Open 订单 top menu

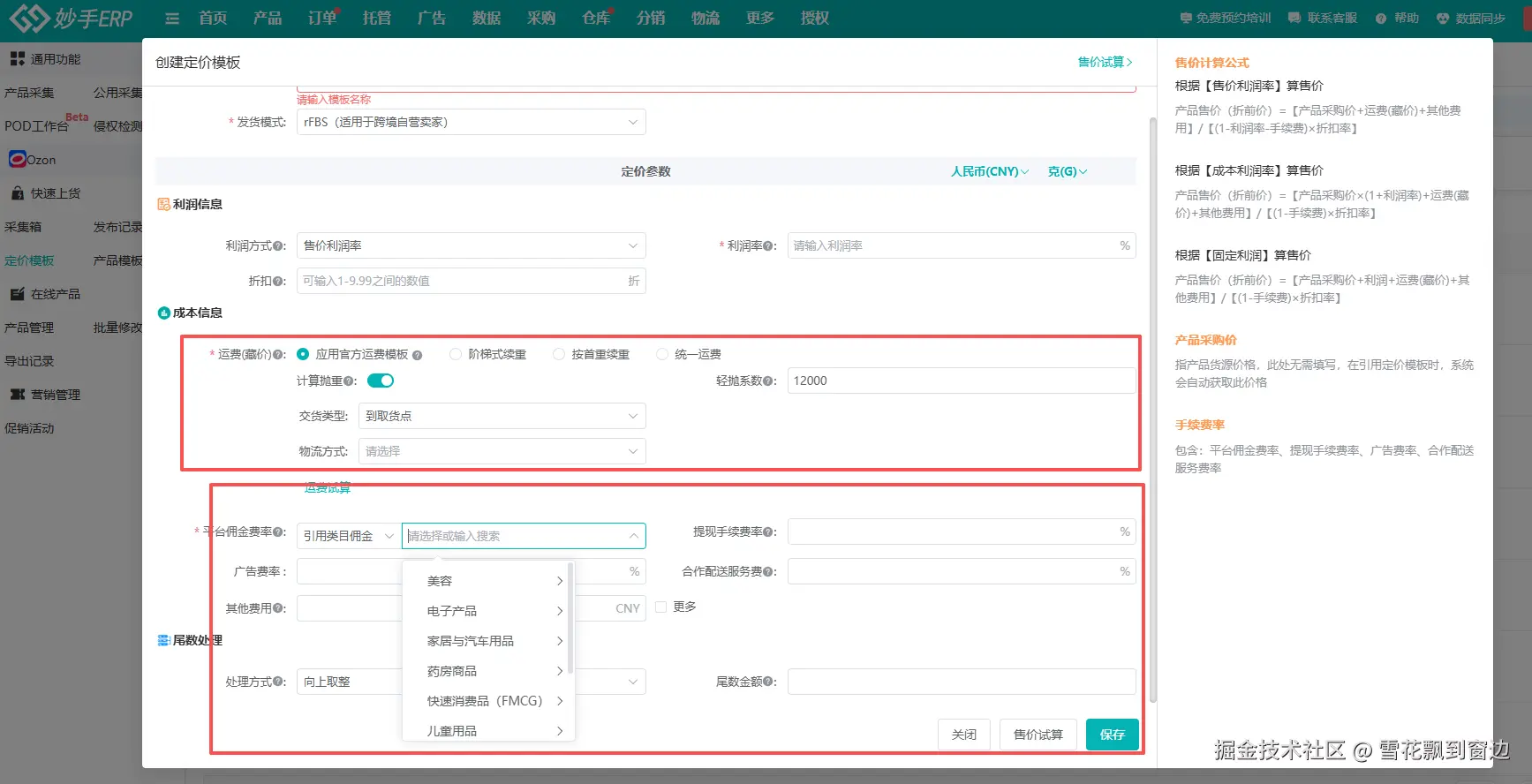pyautogui.click(x=322, y=18)
